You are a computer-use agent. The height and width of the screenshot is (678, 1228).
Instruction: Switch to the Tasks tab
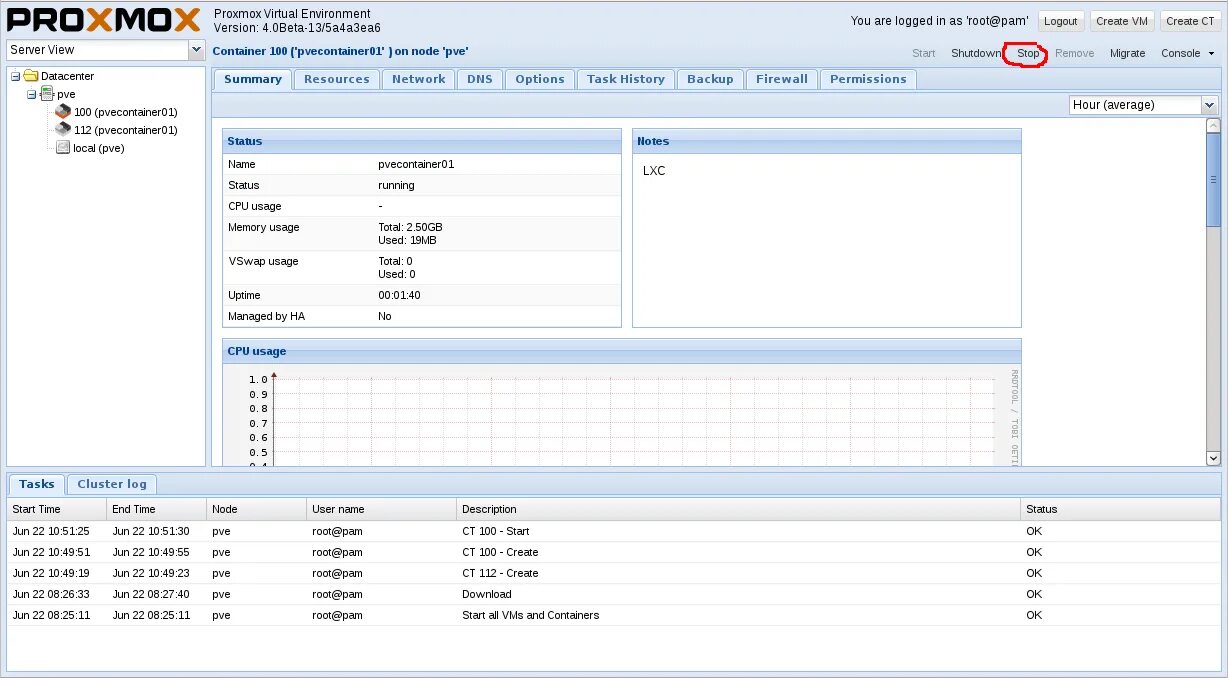click(37, 484)
